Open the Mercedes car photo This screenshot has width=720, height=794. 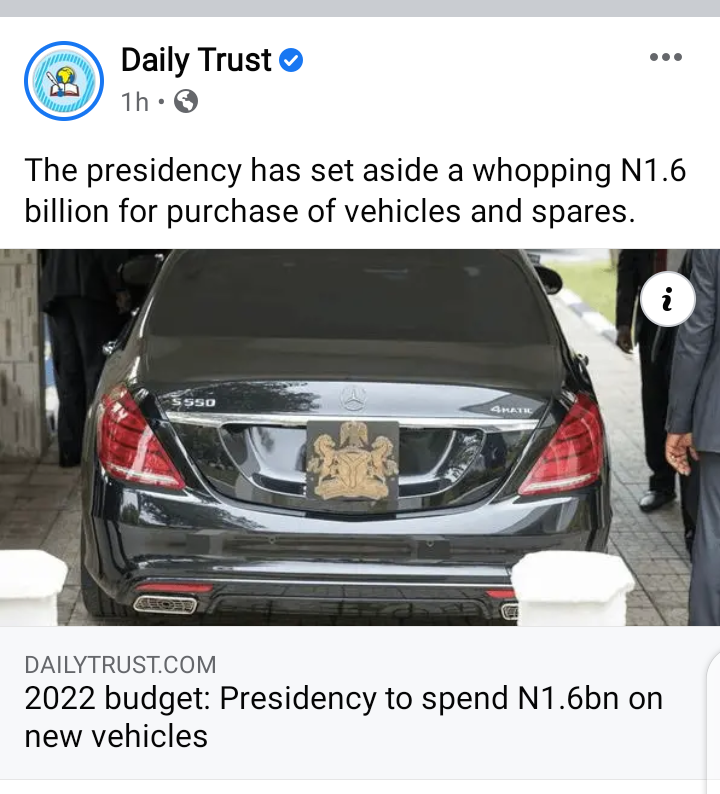tap(360, 438)
